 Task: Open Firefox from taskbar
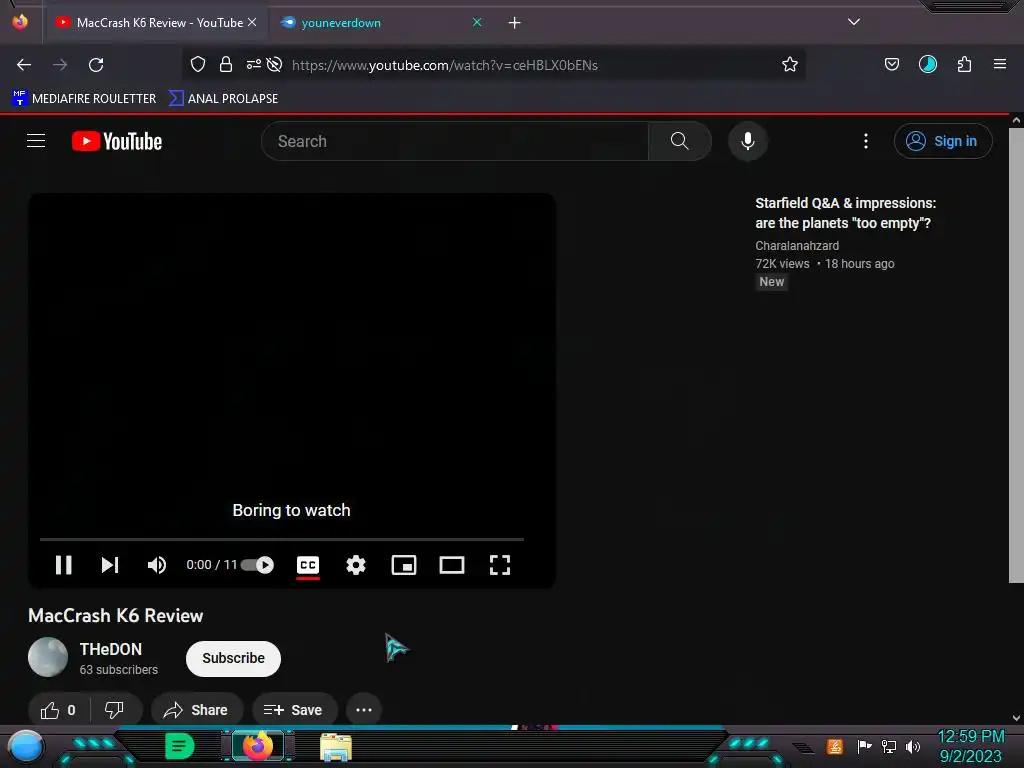(258, 746)
